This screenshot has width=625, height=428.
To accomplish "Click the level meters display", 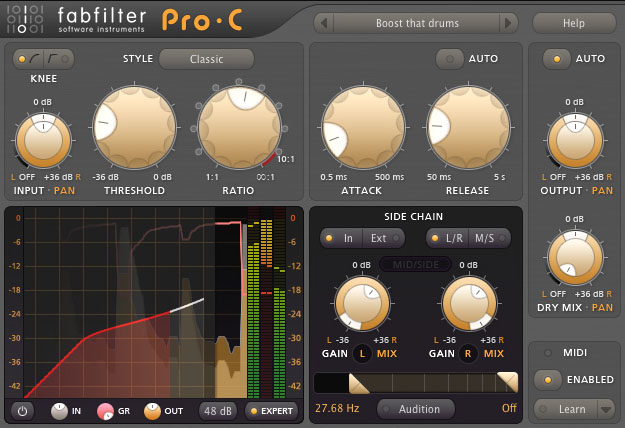I will point(266,302).
